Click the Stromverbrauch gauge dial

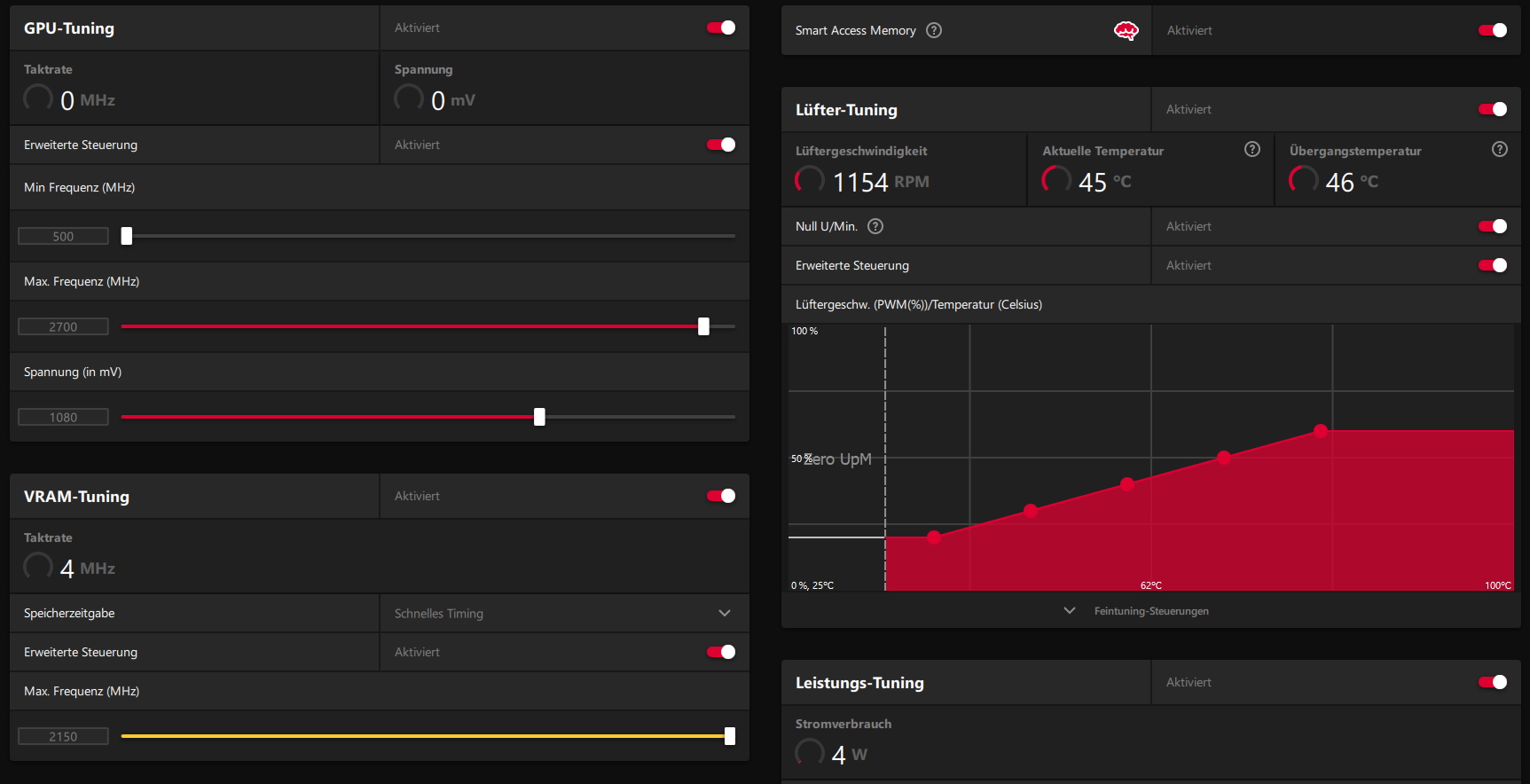pyautogui.click(x=810, y=752)
